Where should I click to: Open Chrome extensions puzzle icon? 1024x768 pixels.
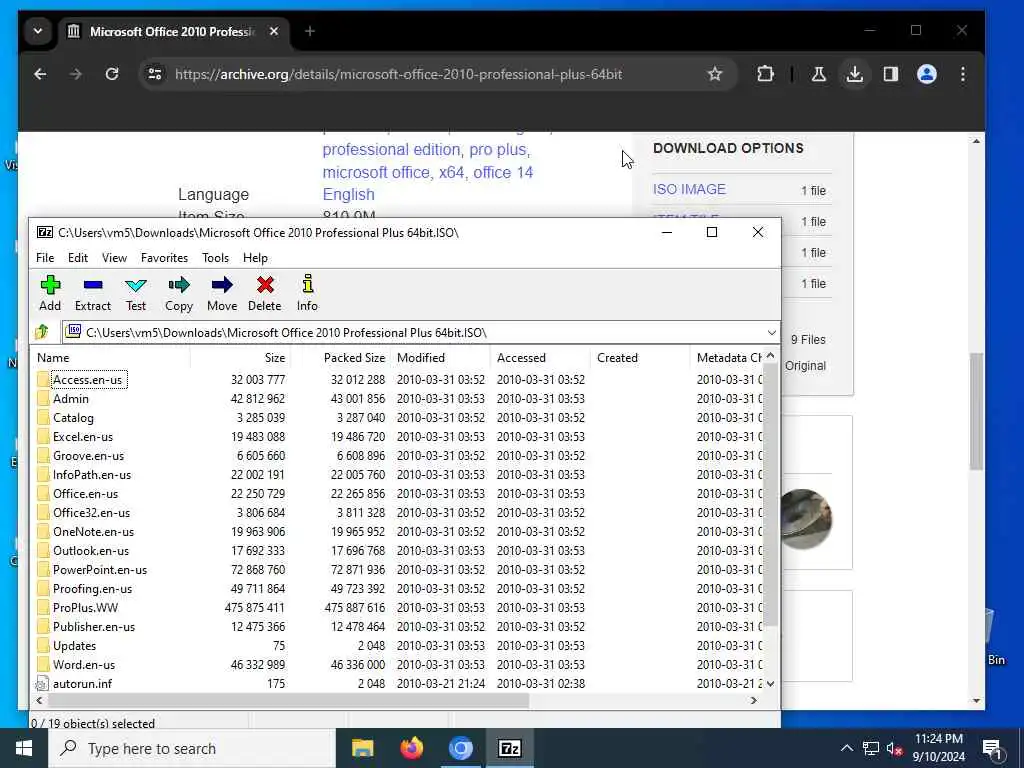click(x=765, y=74)
